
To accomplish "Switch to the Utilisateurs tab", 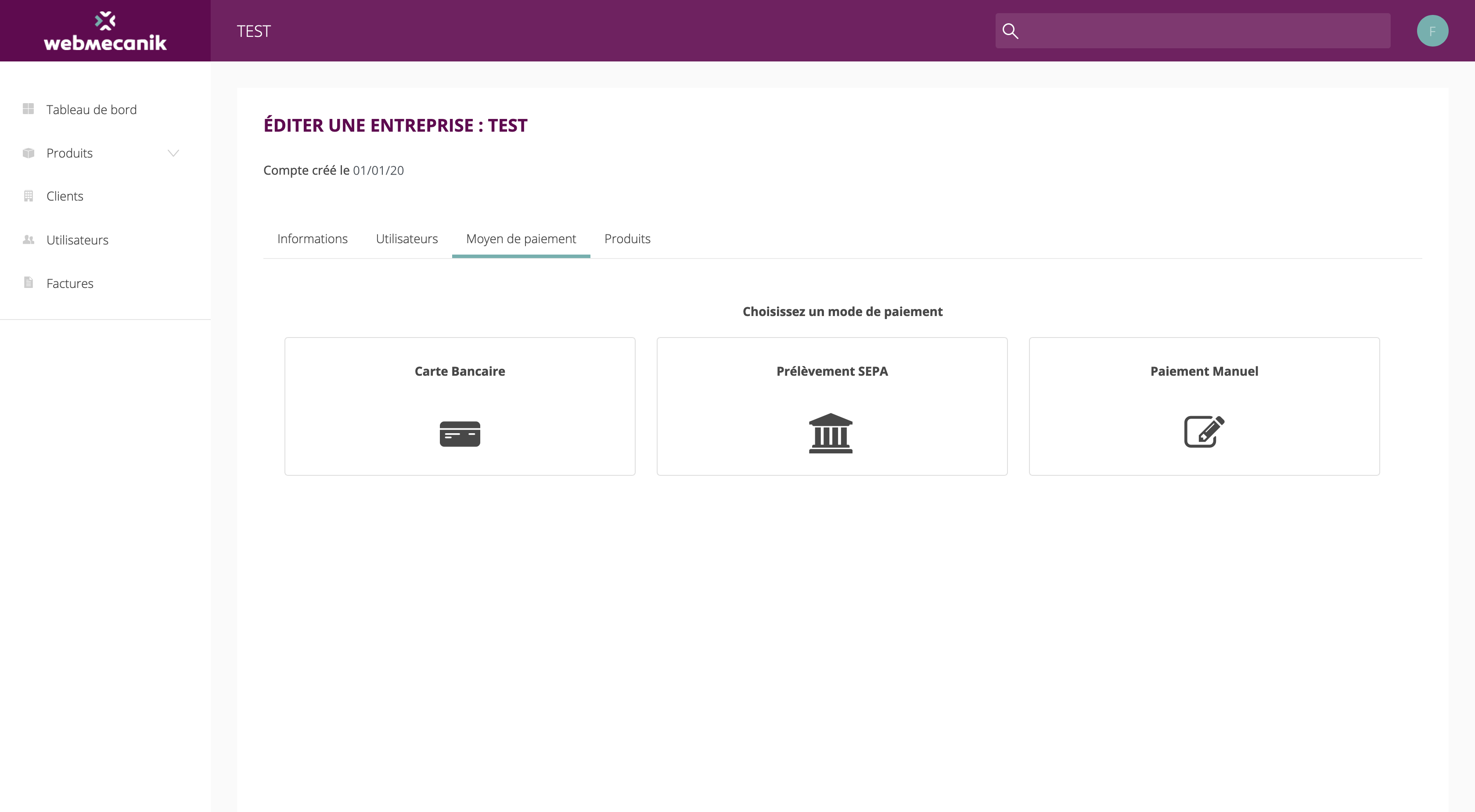I will pyautogui.click(x=407, y=239).
